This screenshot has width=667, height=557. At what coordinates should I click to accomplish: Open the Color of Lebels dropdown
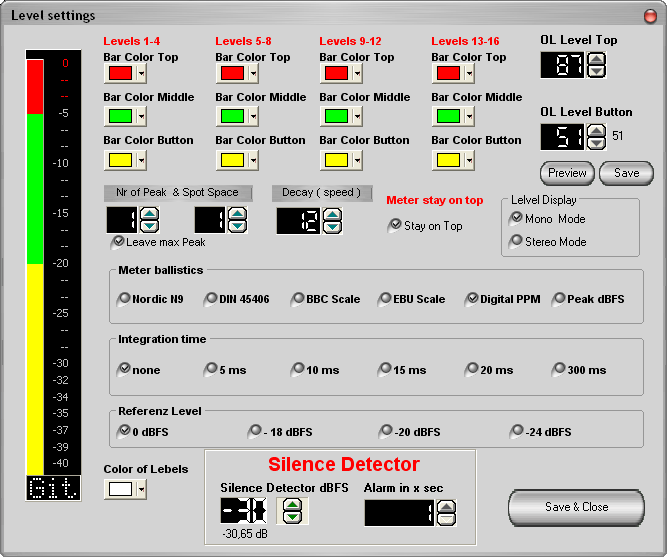pos(141,490)
